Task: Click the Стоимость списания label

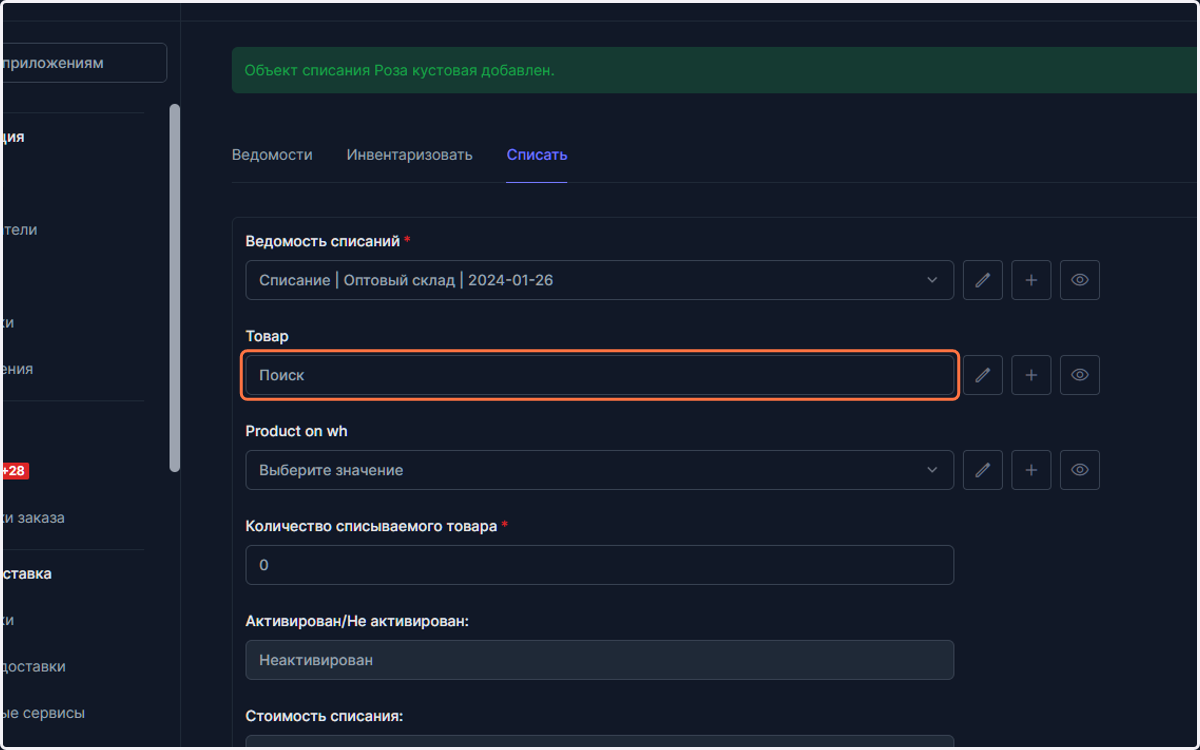Action: coord(324,716)
